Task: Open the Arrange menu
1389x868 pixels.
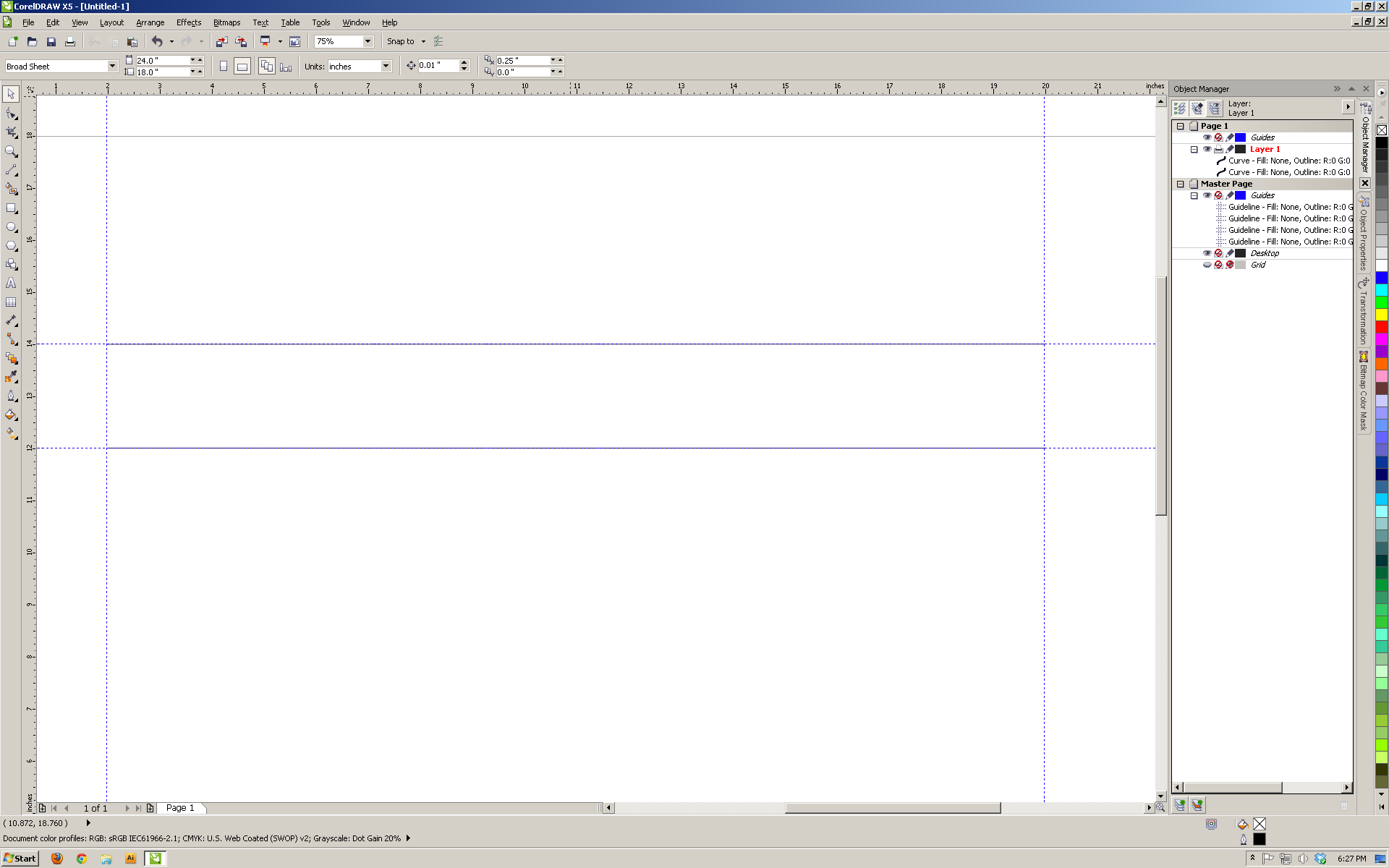Action: [x=150, y=22]
